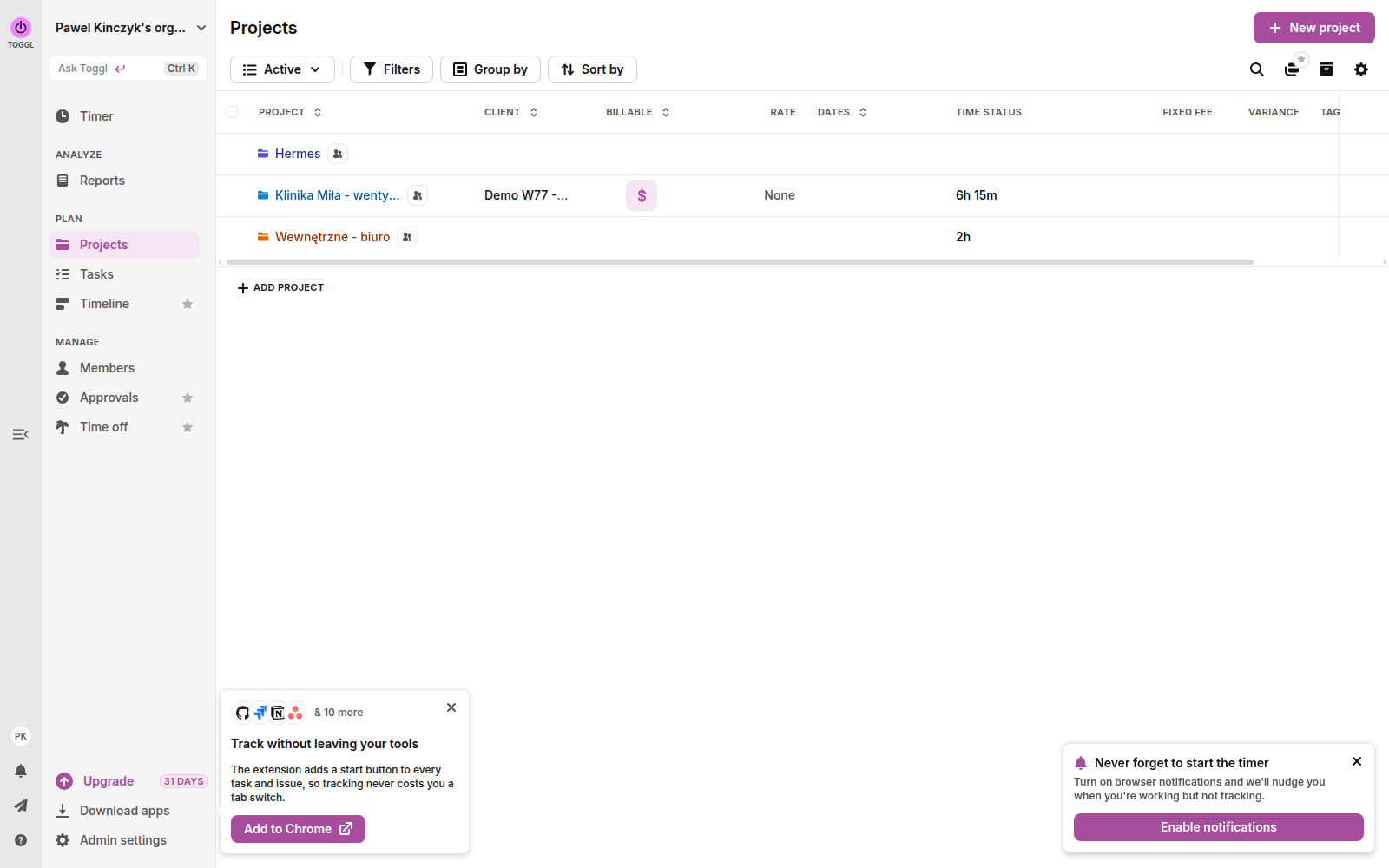The image size is (1389, 868).
Task: Star the Time off menu item
Action: coord(188,427)
